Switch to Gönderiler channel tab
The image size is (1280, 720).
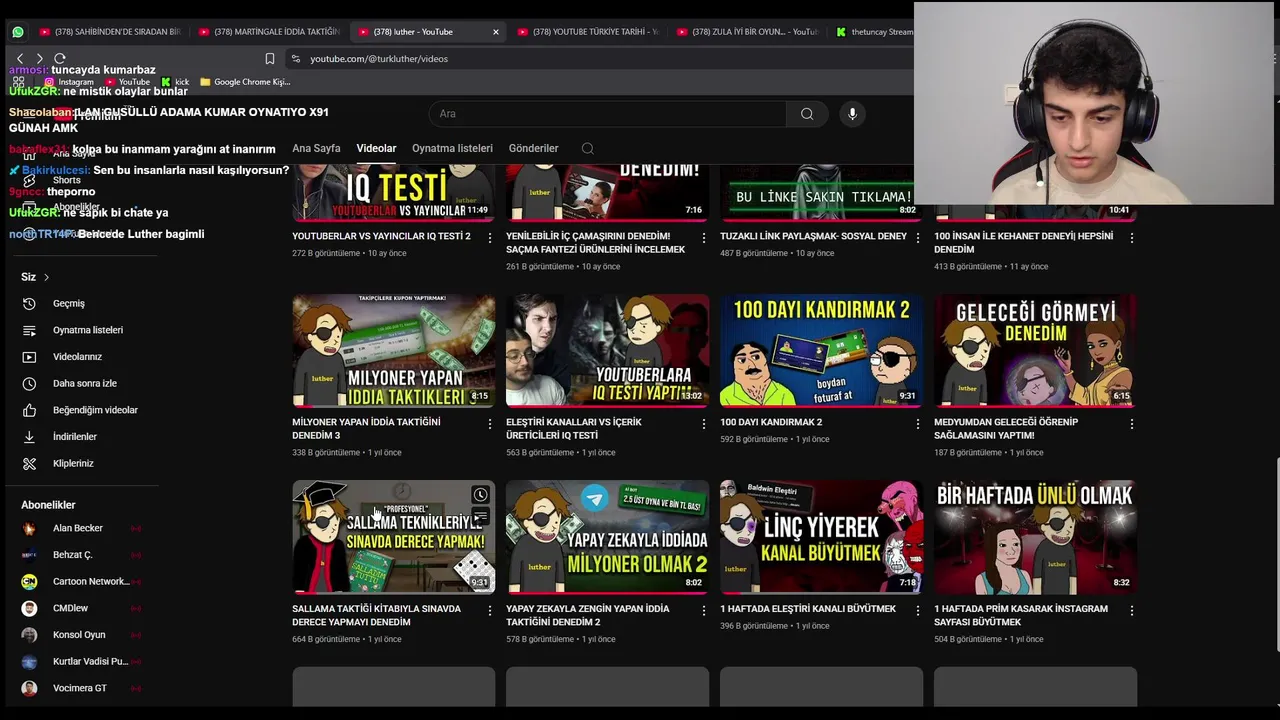pyautogui.click(x=533, y=148)
